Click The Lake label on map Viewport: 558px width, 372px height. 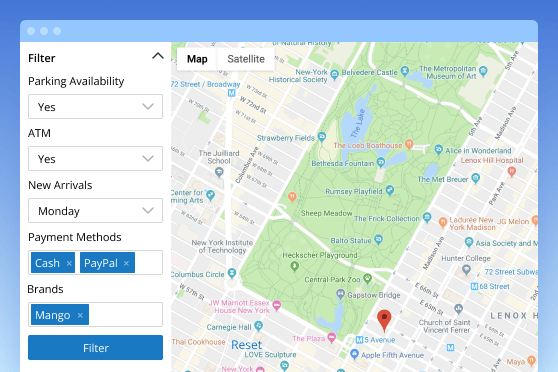pos(358,123)
